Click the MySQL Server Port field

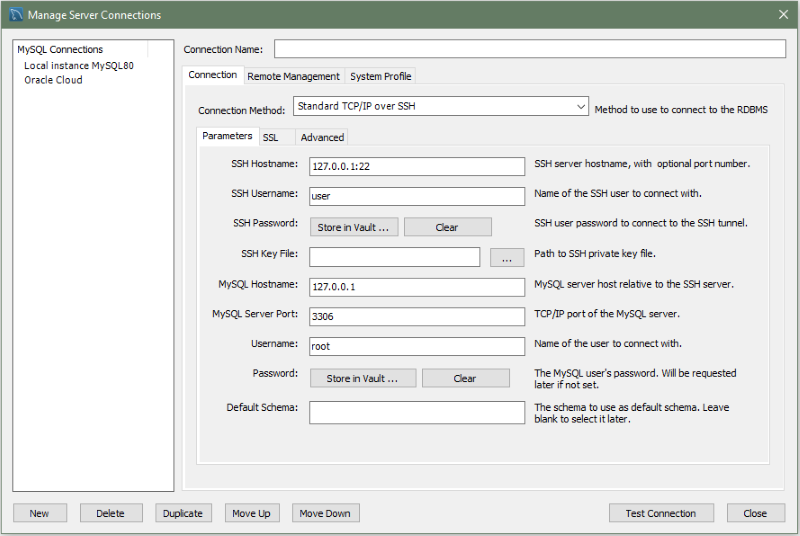417,316
